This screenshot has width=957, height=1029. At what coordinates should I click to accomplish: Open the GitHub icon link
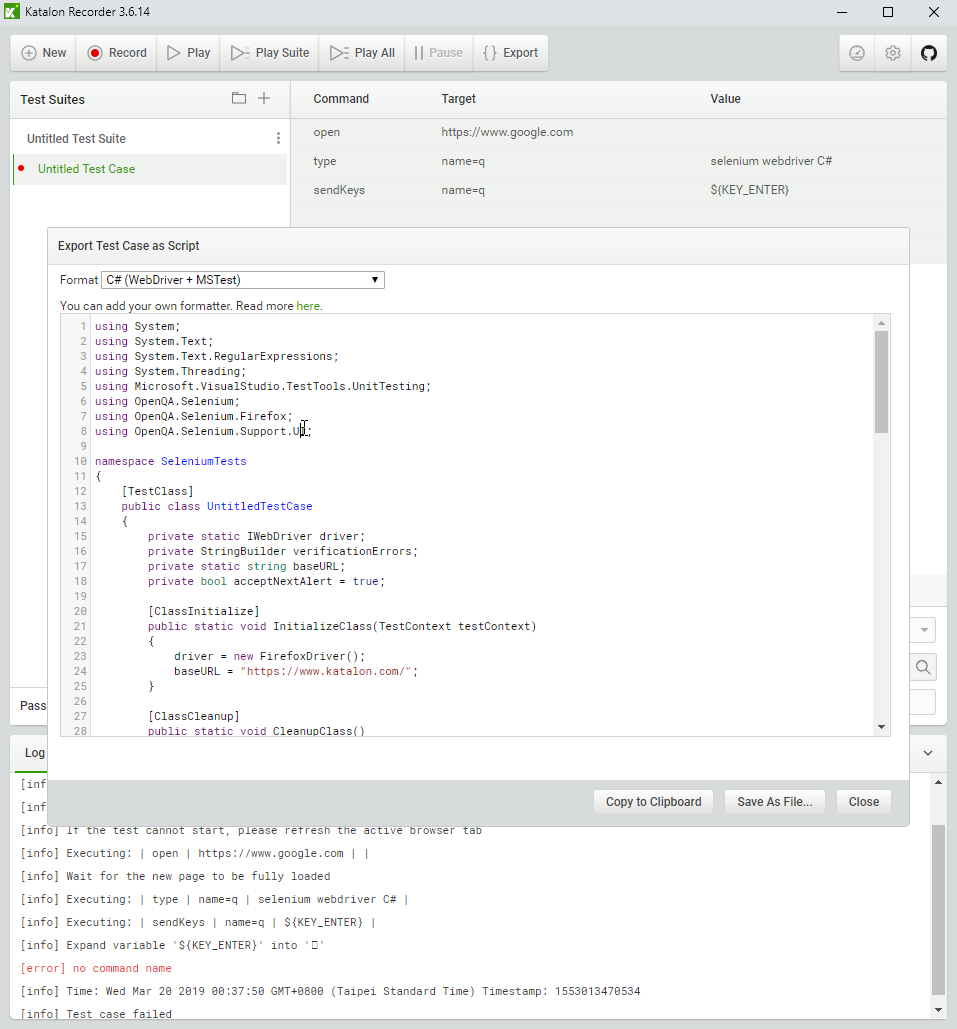tap(929, 53)
